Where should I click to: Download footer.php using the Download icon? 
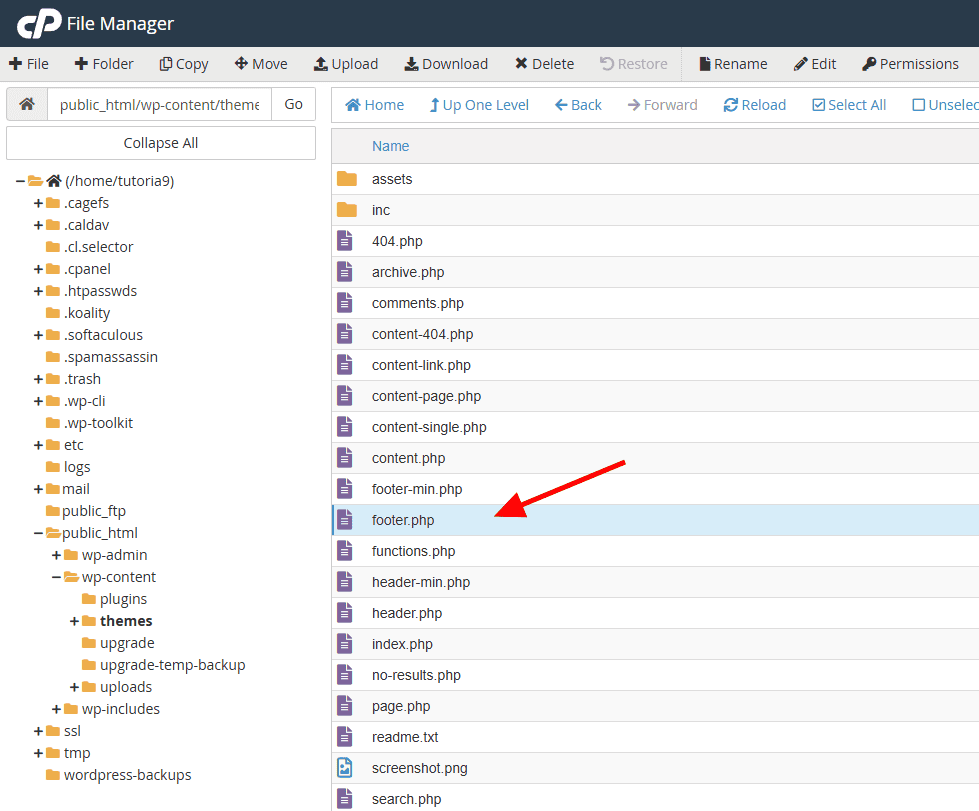coord(445,63)
